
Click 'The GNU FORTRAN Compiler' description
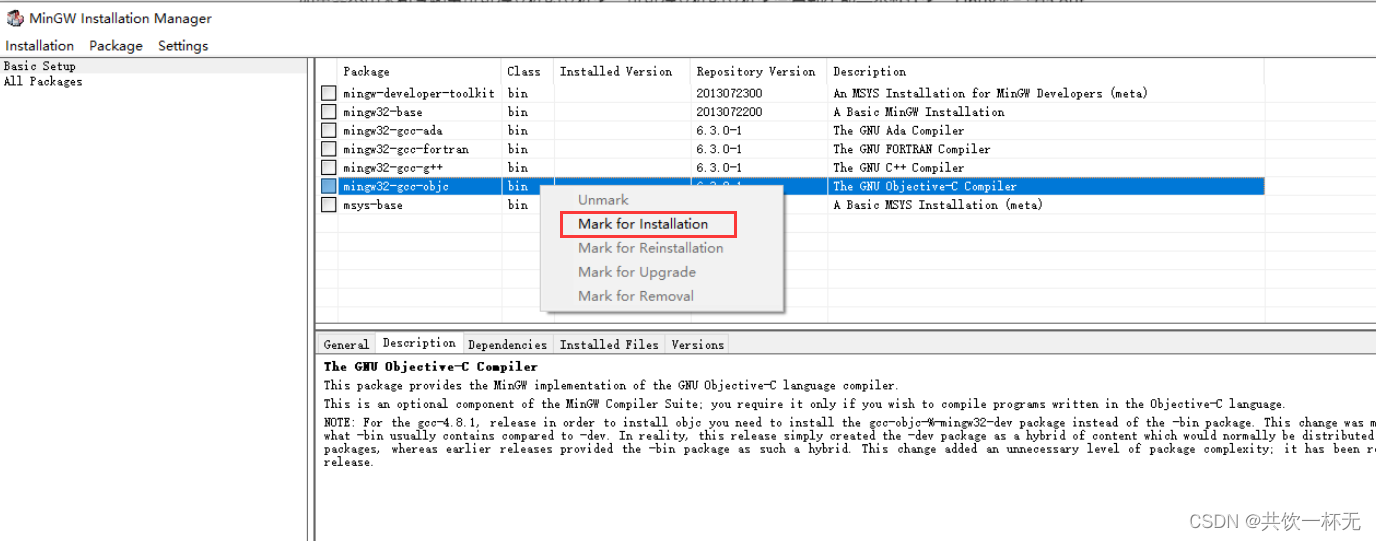coord(912,149)
